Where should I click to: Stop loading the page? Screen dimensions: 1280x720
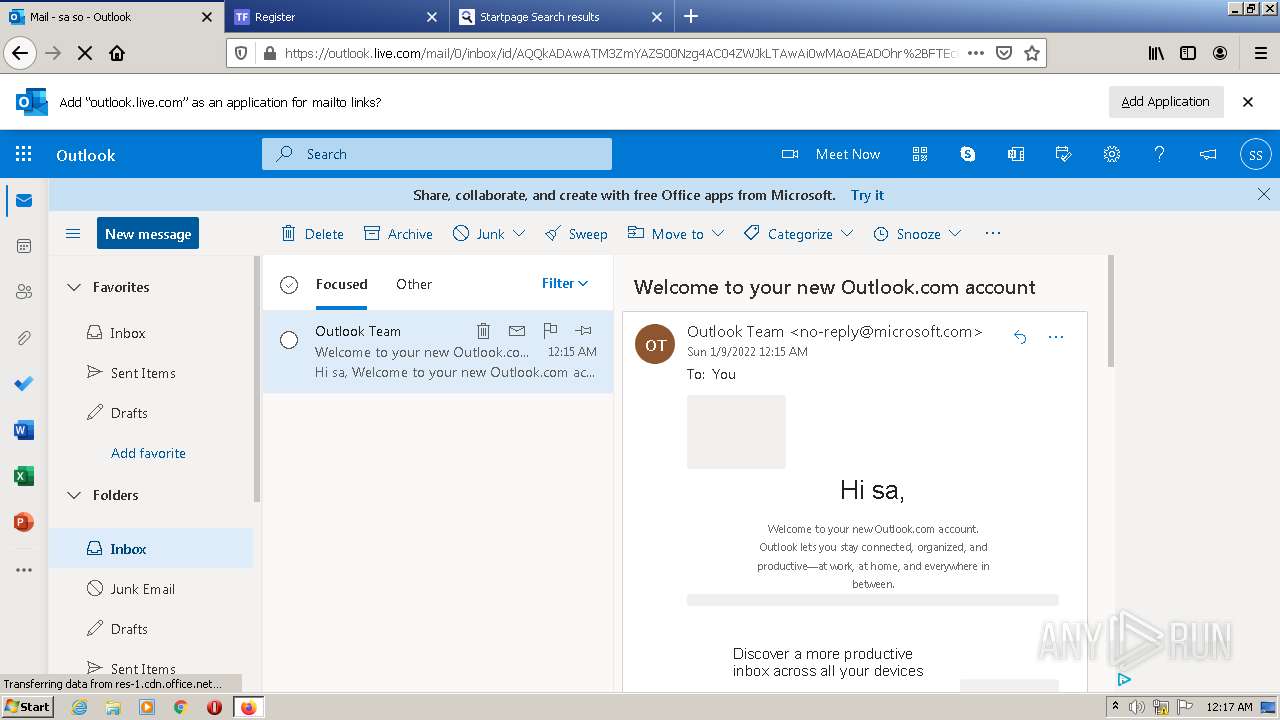[85, 53]
